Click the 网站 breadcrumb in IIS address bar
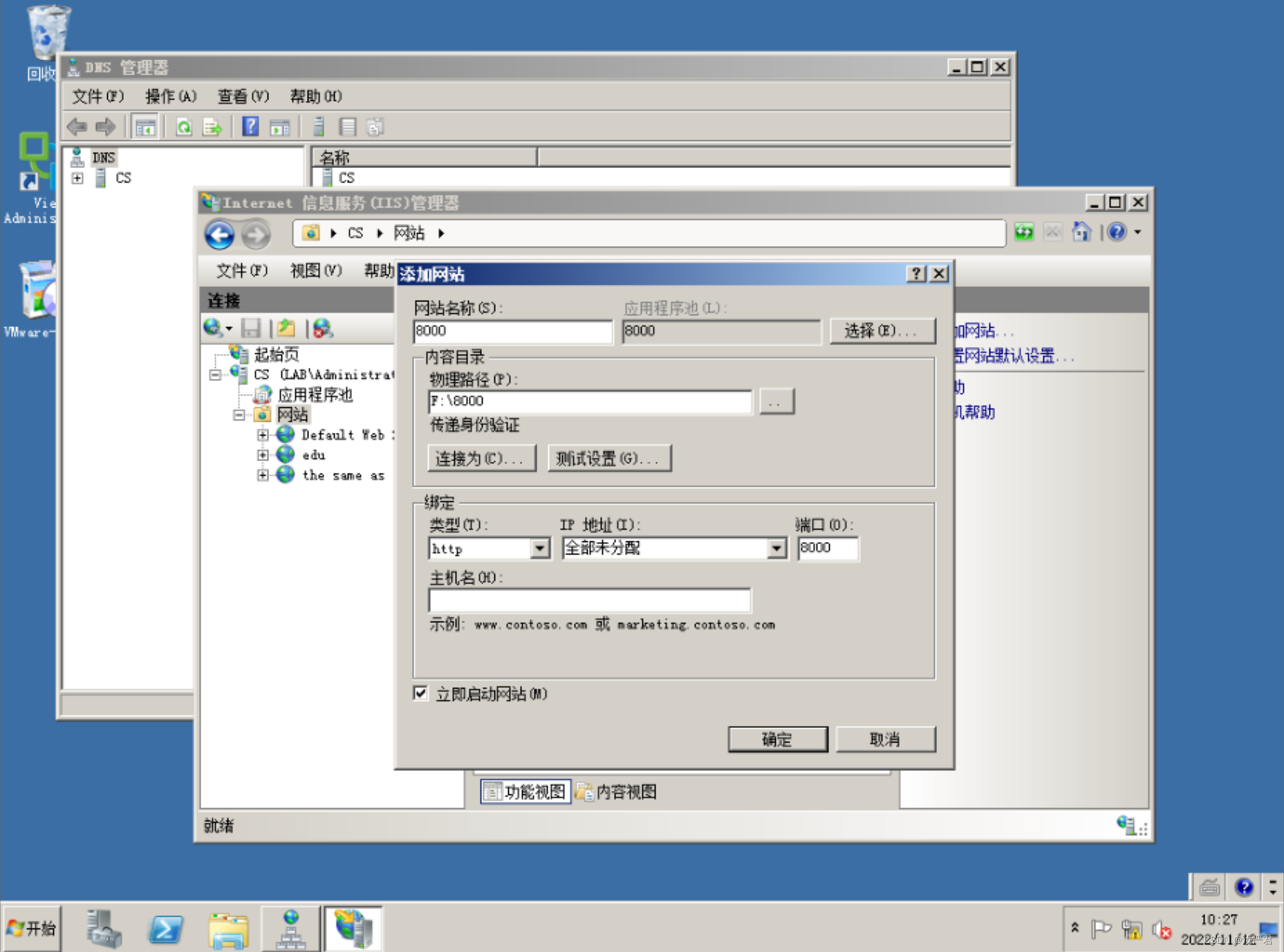The height and width of the screenshot is (952, 1284). [409, 233]
